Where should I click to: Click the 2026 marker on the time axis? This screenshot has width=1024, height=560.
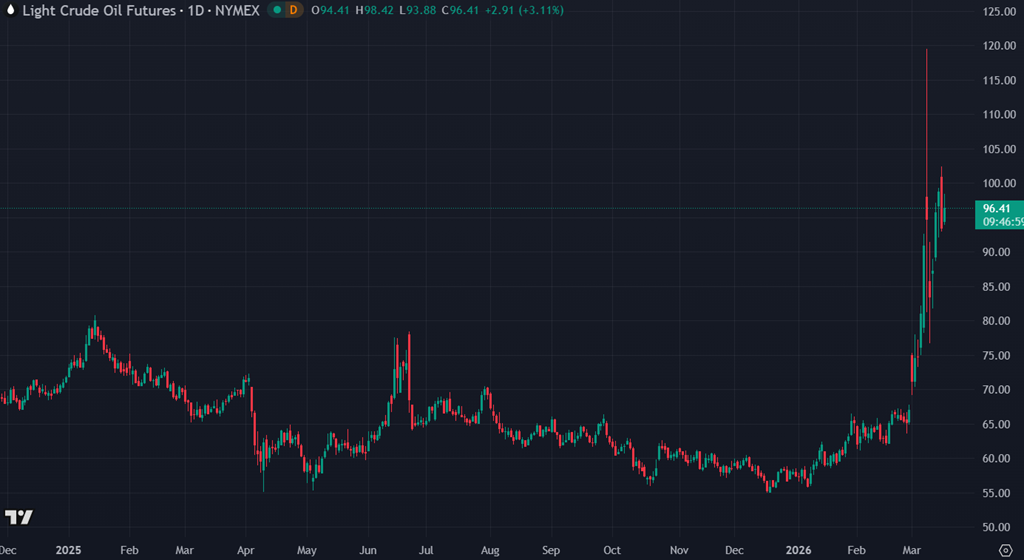pos(800,550)
